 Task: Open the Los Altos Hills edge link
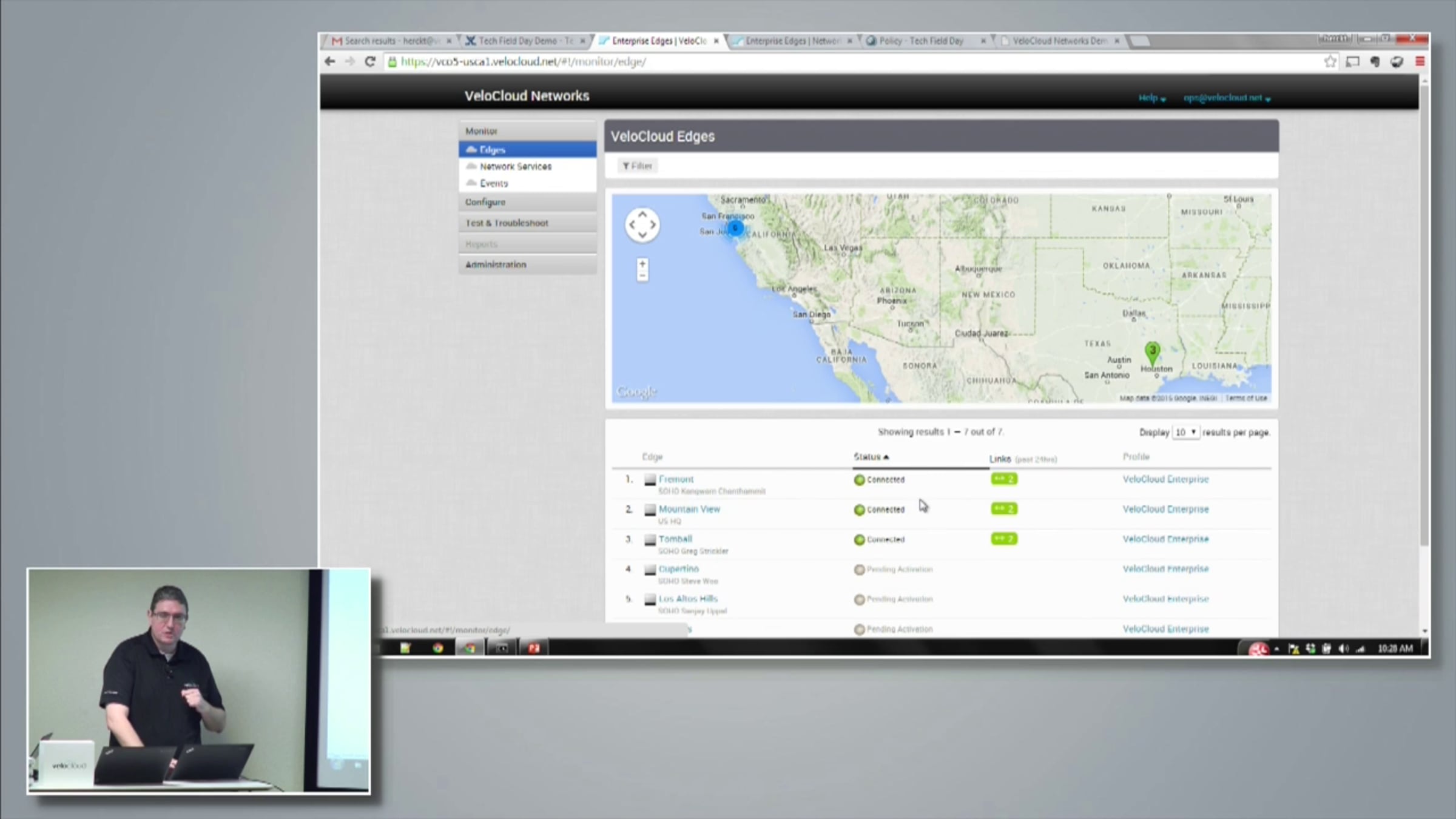[x=688, y=599]
